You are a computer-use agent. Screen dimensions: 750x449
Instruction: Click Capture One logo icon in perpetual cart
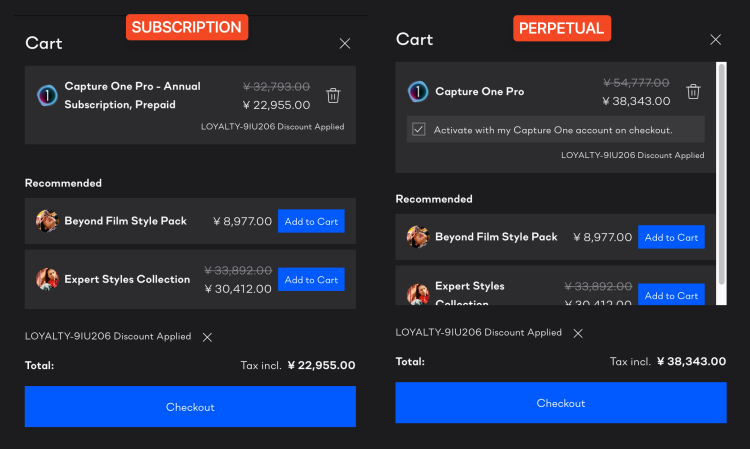tap(418, 91)
